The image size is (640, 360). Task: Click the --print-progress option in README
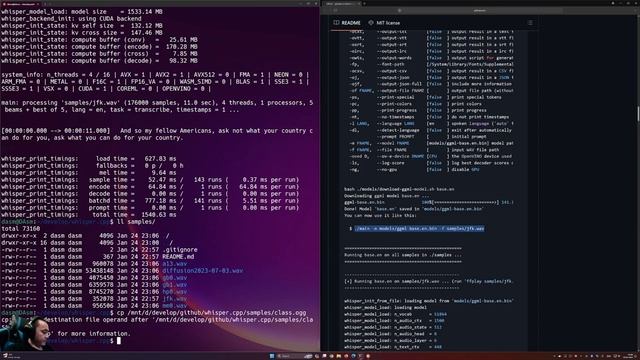(396, 110)
